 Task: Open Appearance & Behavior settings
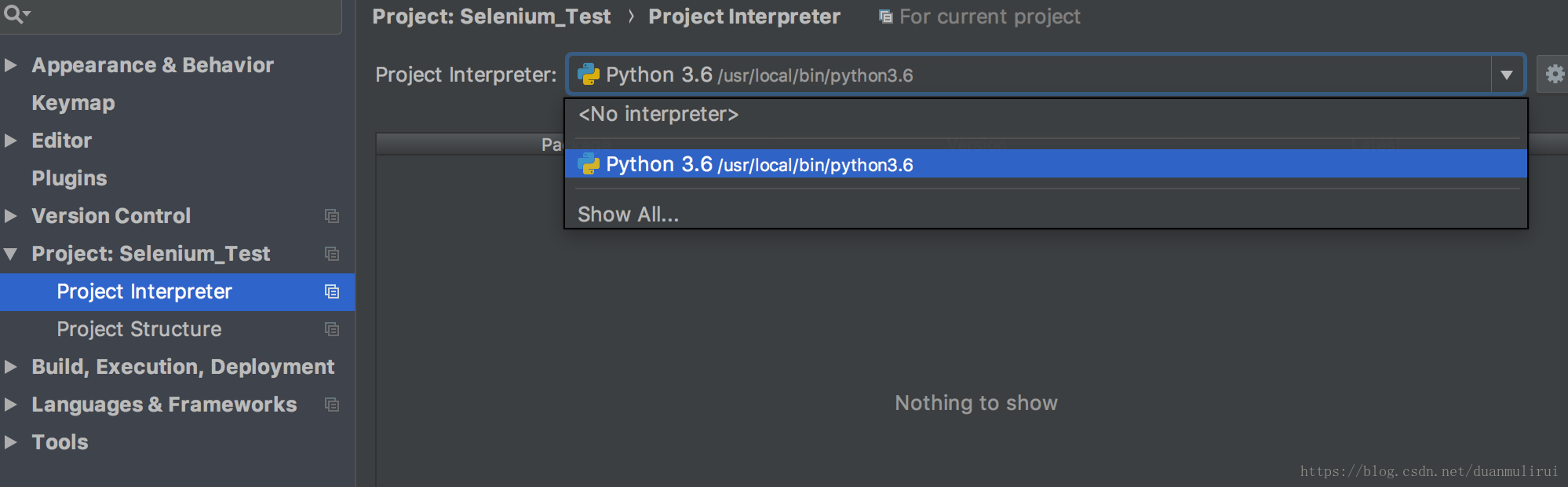pyautogui.click(x=152, y=65)
